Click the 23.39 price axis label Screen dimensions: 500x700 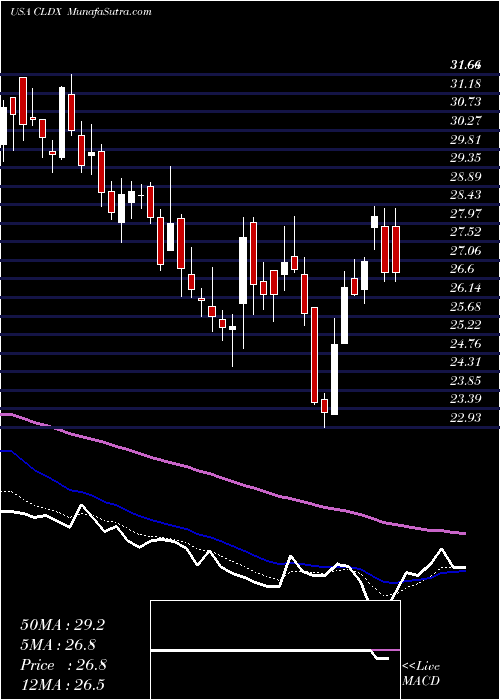click(x=466, y=399)
